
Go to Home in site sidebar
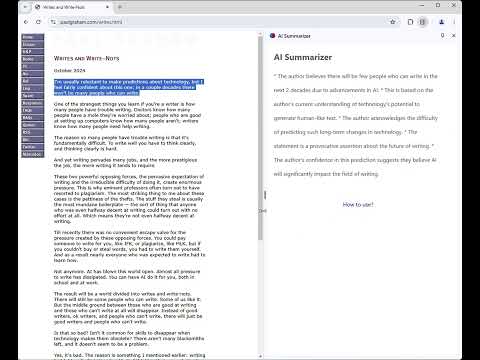[33, 37]
